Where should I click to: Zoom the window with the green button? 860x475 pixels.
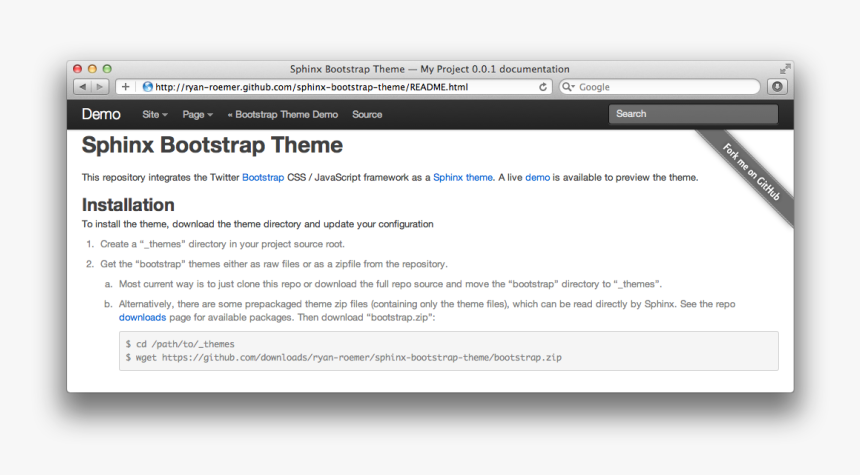pos(107,69)
